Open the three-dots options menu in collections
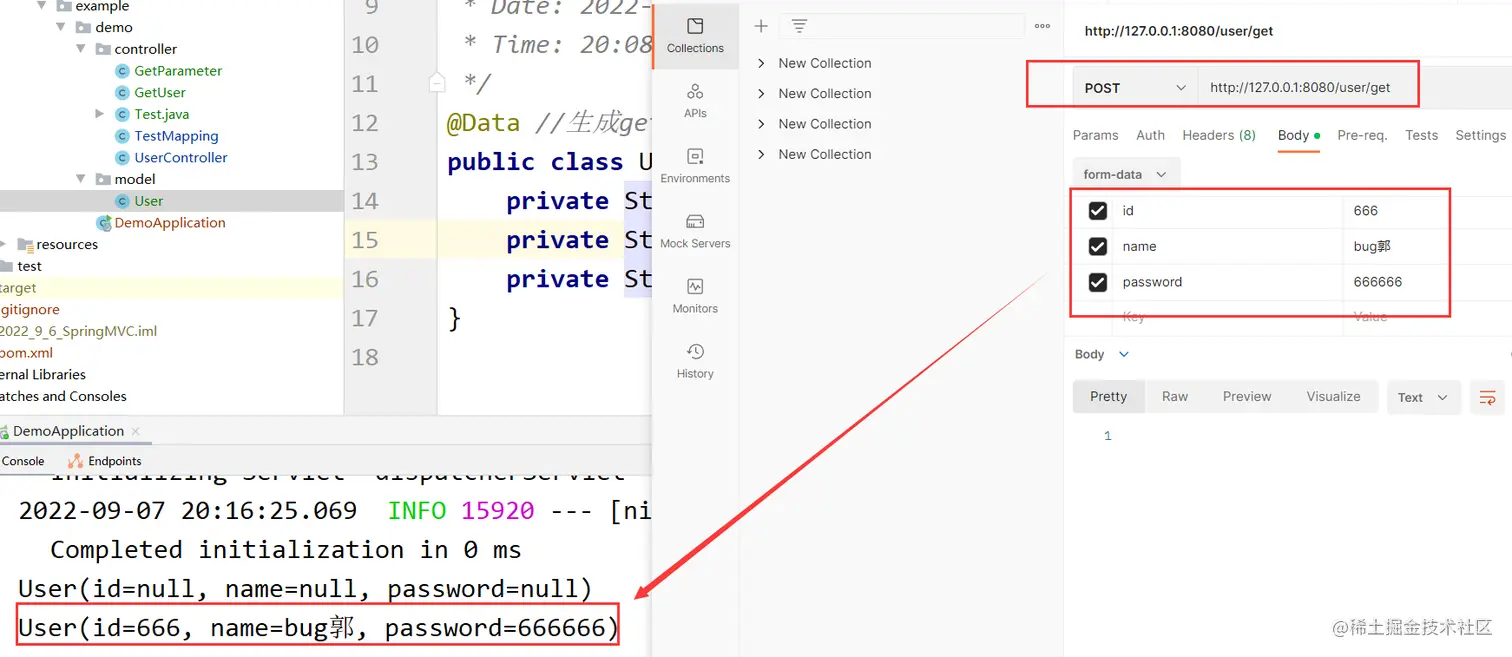This screenshot has height=657, width=1512. [x=1042, y=26]
